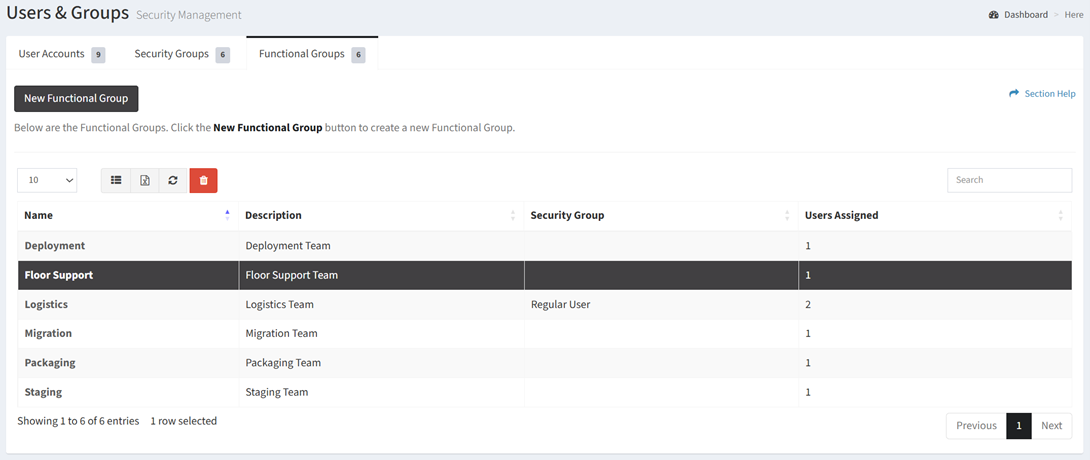Screen dimensions: 1090x460
Task: Click the New Functional Group button
Action: 76,99
